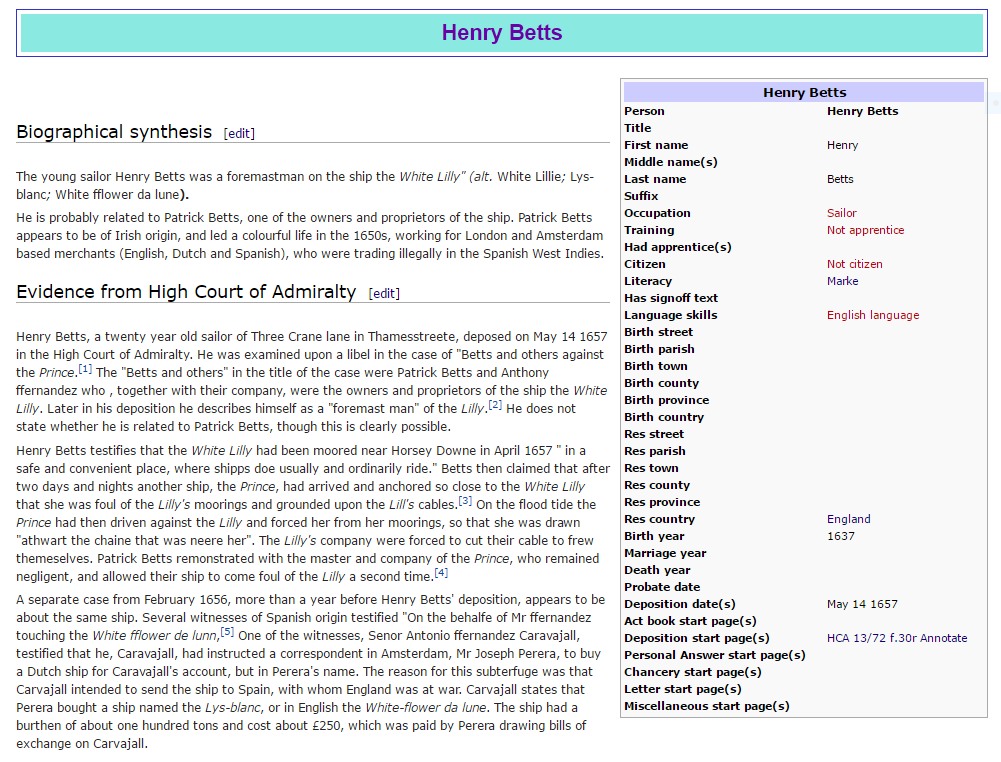1001x762 pixels.
Task: Open footnote reference 1
Action: (x=86, y=370)
